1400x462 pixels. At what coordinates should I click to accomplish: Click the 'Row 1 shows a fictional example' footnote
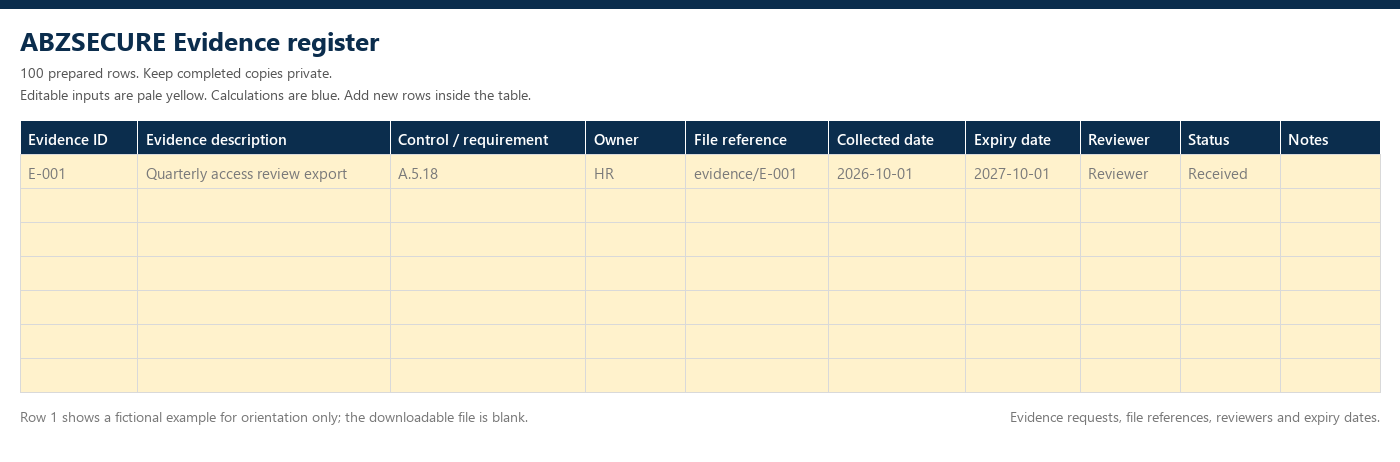coord(274,417)
